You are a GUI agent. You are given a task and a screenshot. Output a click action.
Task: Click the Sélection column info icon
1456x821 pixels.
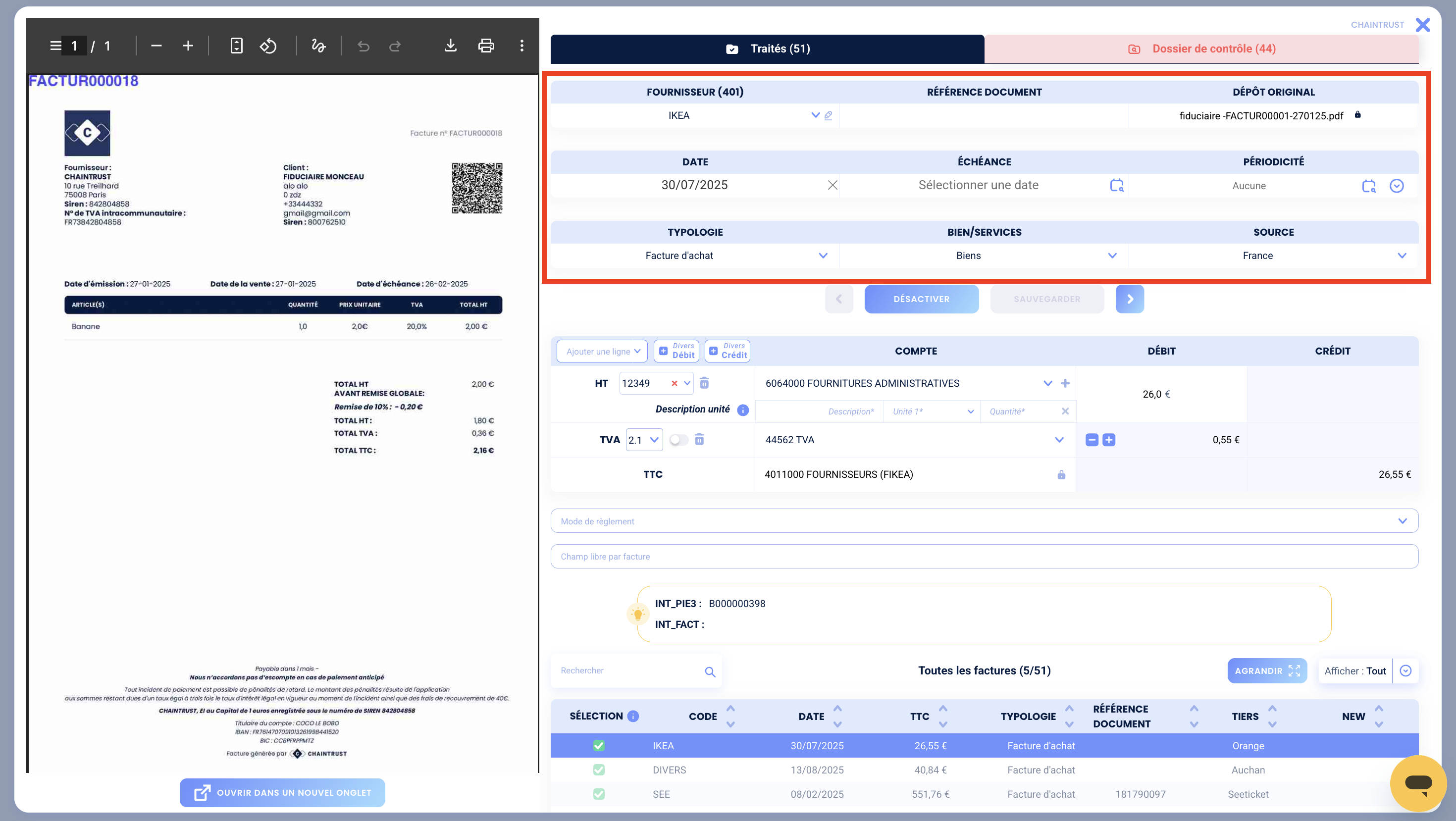click(x=633, y=716)
